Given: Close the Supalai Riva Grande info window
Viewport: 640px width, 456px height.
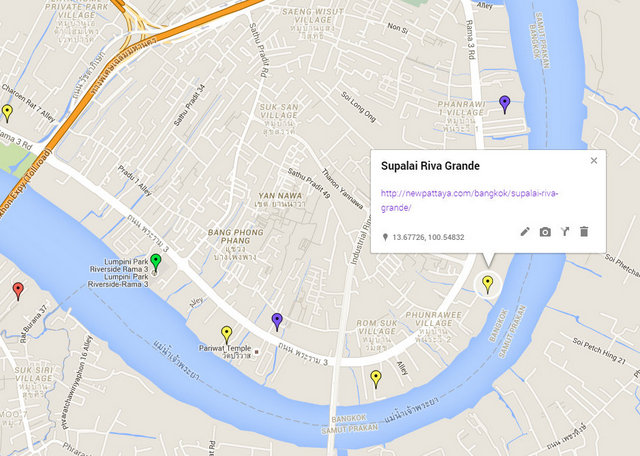Looking at the screenshot, I should pos(594,160).
